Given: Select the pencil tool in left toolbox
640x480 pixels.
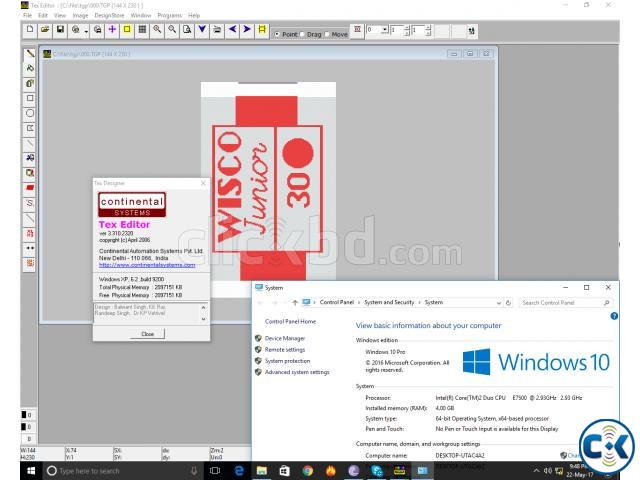Looking at the screenshot, I should pyautogui.click(x=29, y=53).
